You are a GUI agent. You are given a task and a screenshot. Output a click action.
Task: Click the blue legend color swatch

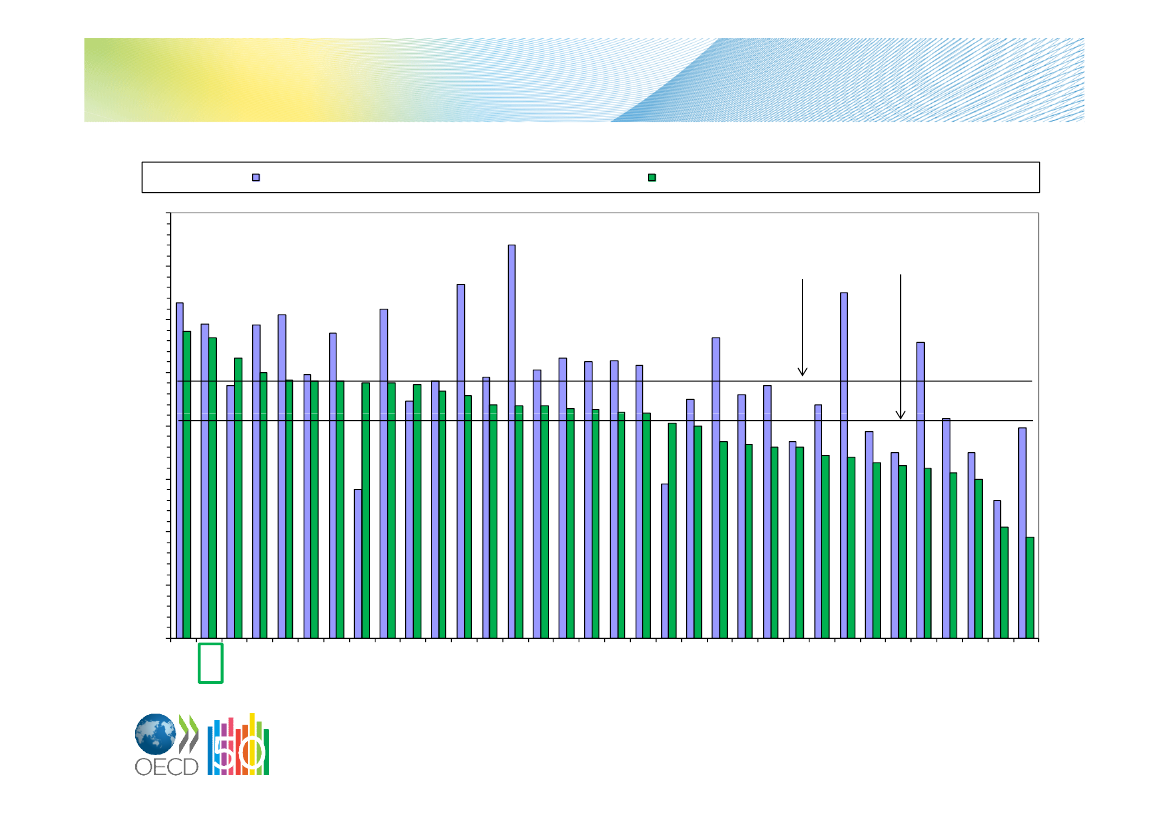(x=256, y=177)
